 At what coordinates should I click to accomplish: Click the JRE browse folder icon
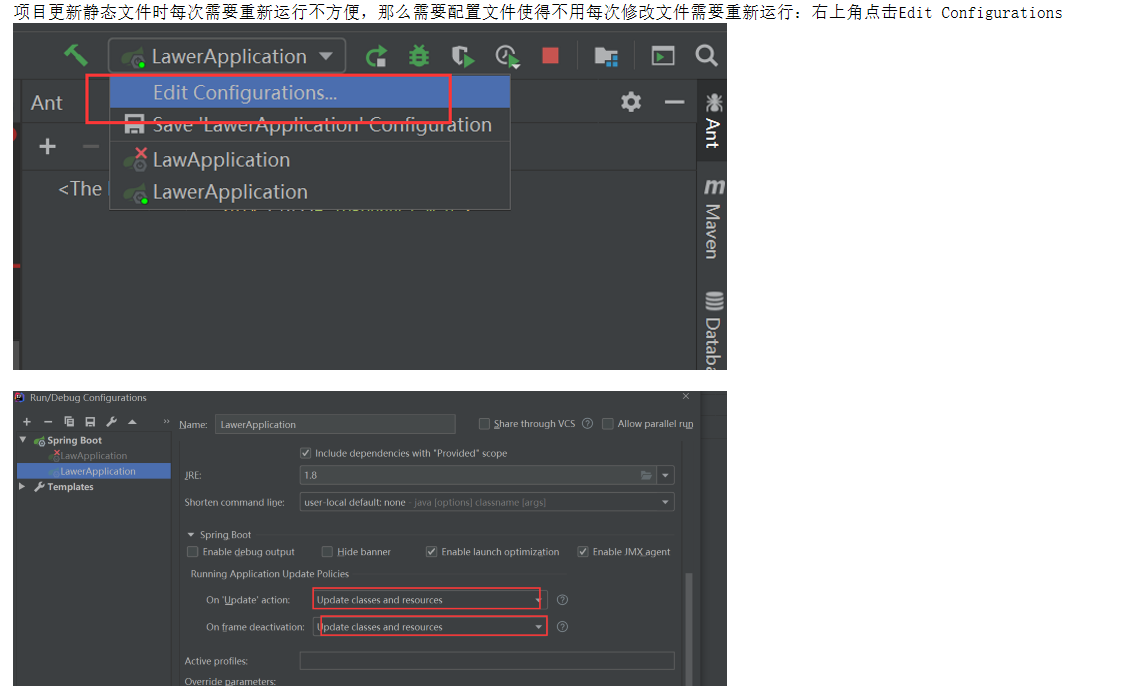click(646, 475)
